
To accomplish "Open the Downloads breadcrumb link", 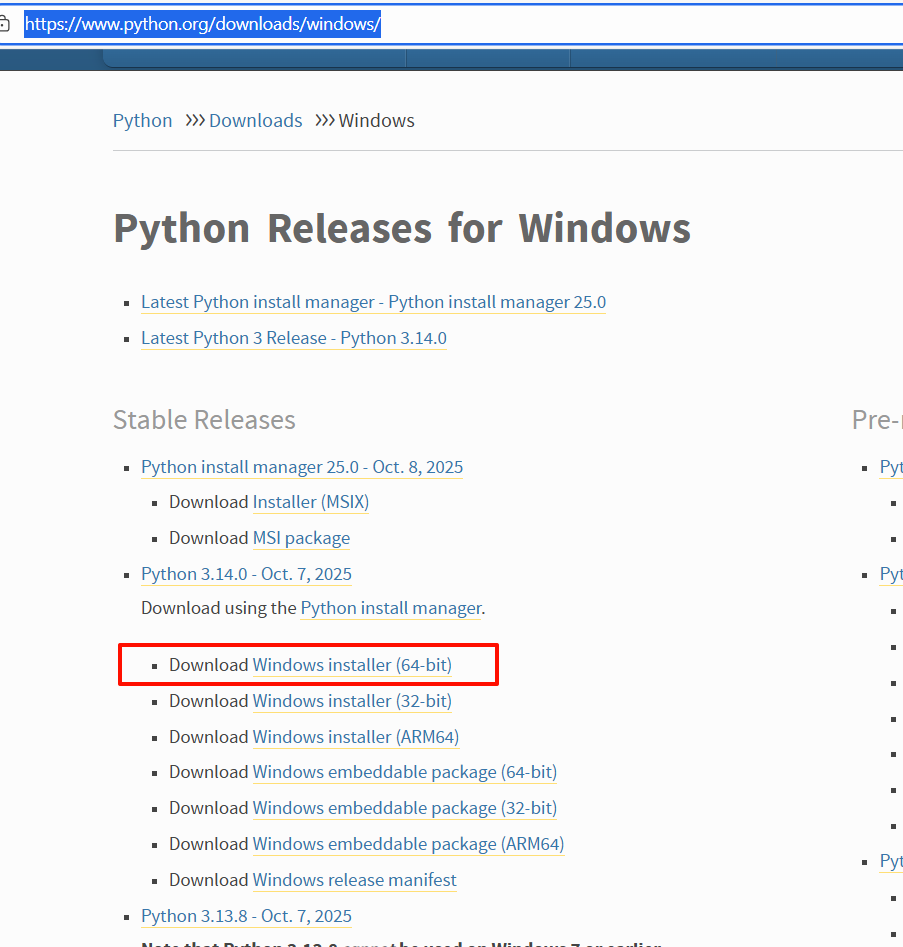I will (x=255, y=121).
